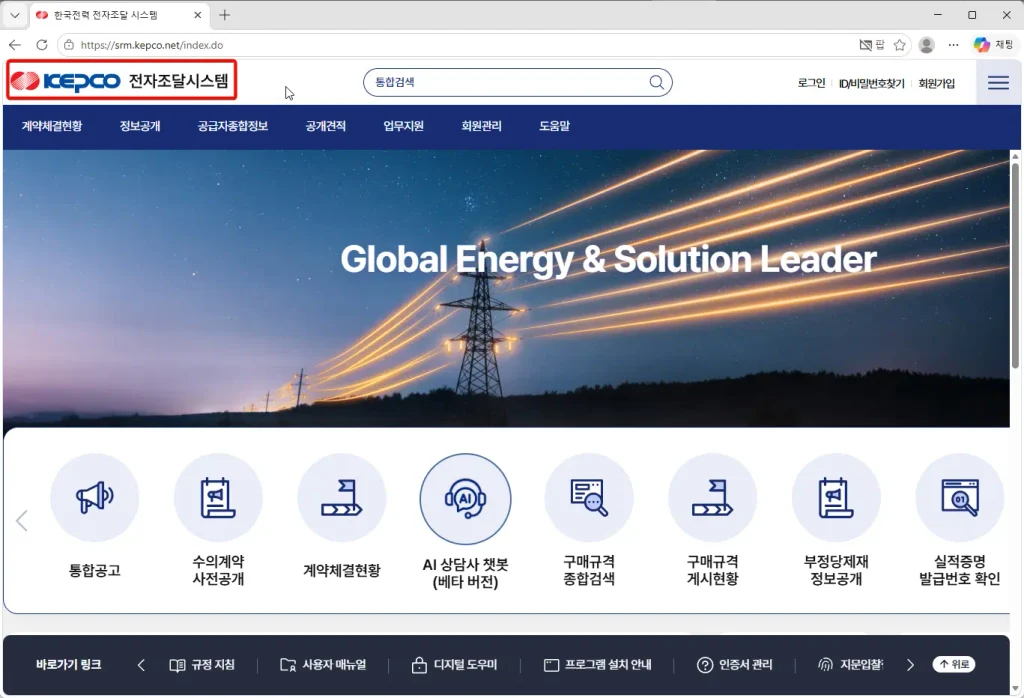1024x698 pixels.
Task: Open the 통합공고 megaphone icon
Action: tap(95, 498)
